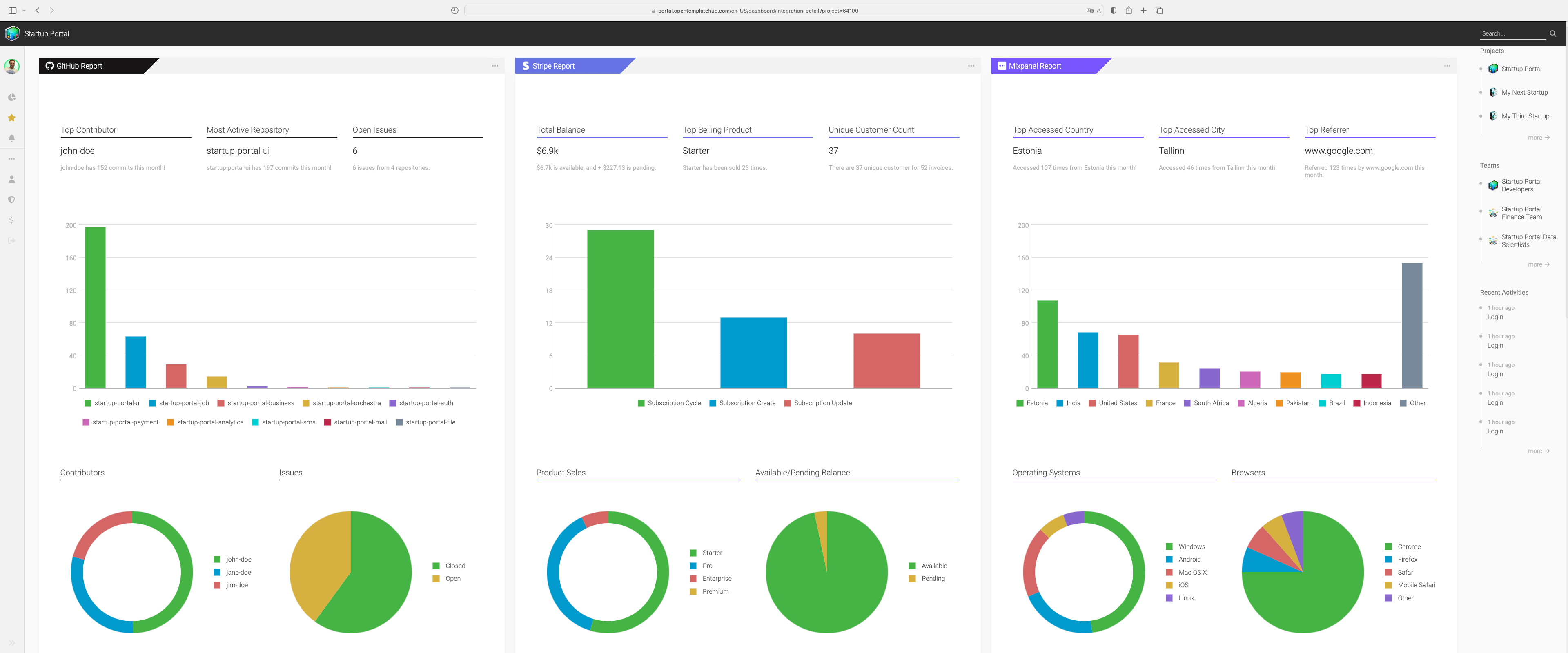Open the Stripe Report options menu
The image size is (1568, 653).
click(971, 66)
